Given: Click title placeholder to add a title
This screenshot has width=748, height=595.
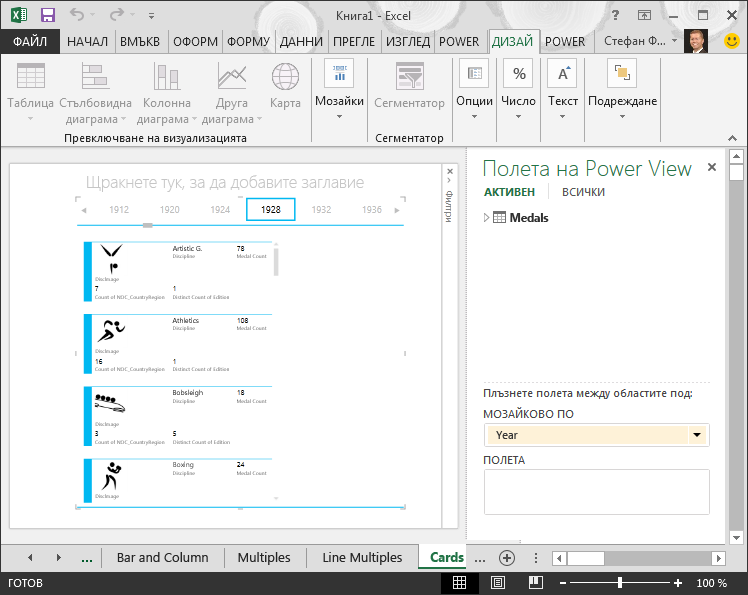Looking at the screenshot, I should tap(225, 182).
